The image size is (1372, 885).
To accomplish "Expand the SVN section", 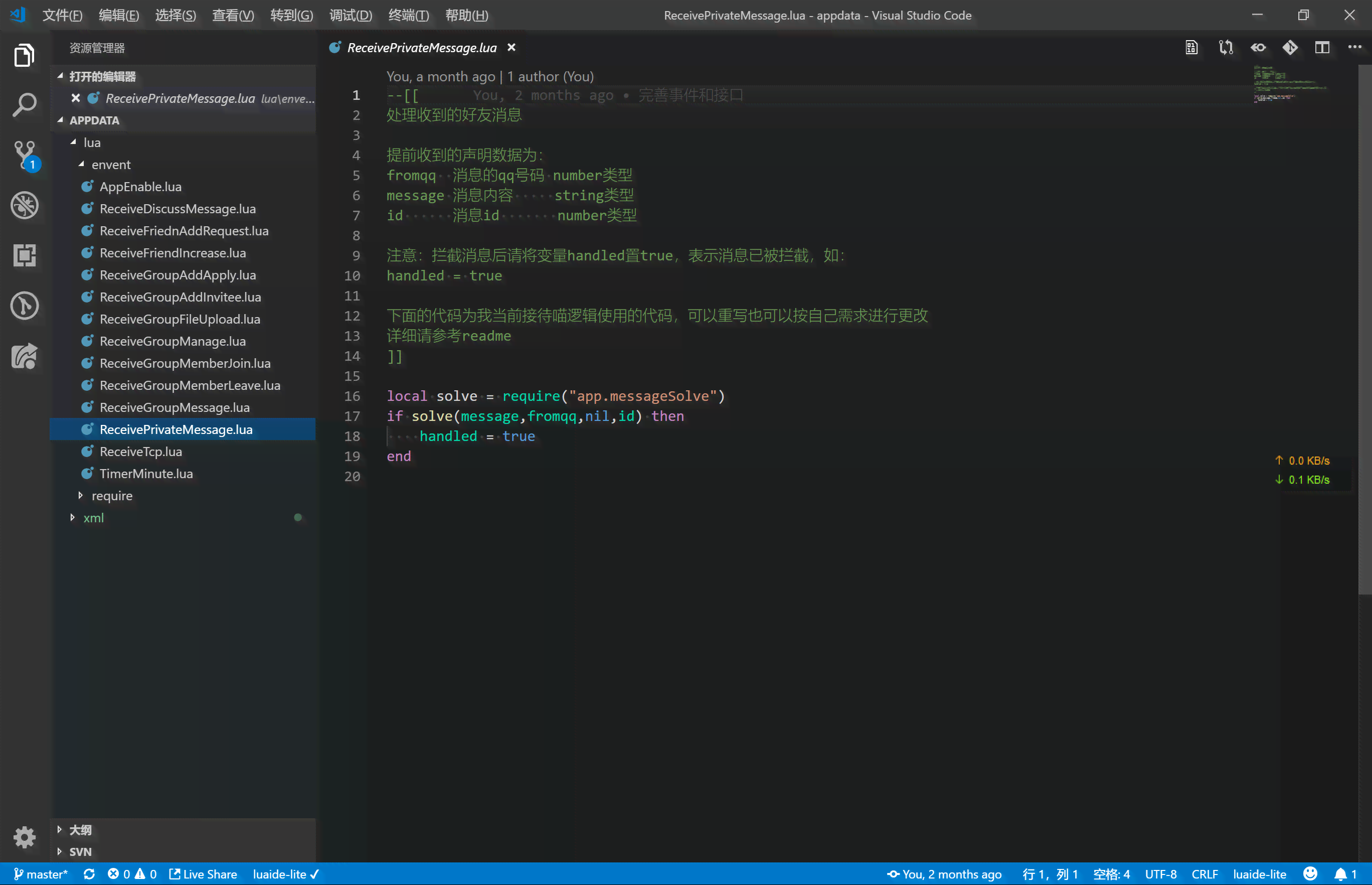I will click(183, 852).
